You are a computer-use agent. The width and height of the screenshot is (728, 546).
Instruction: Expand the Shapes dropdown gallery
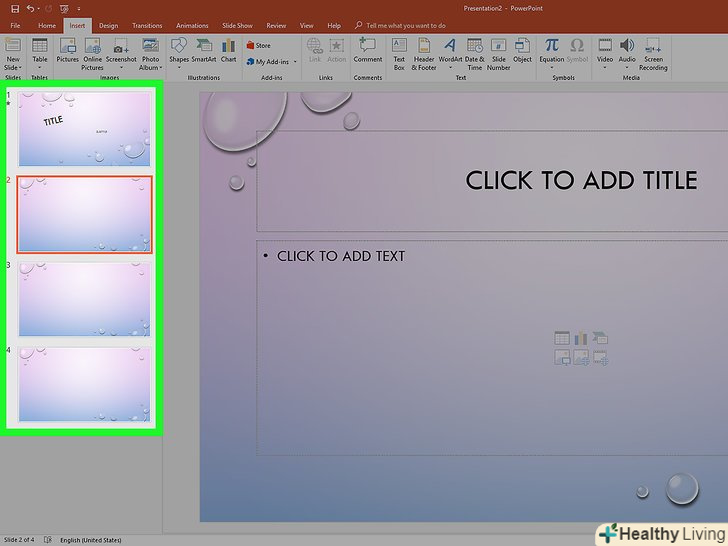click(178, 68)
